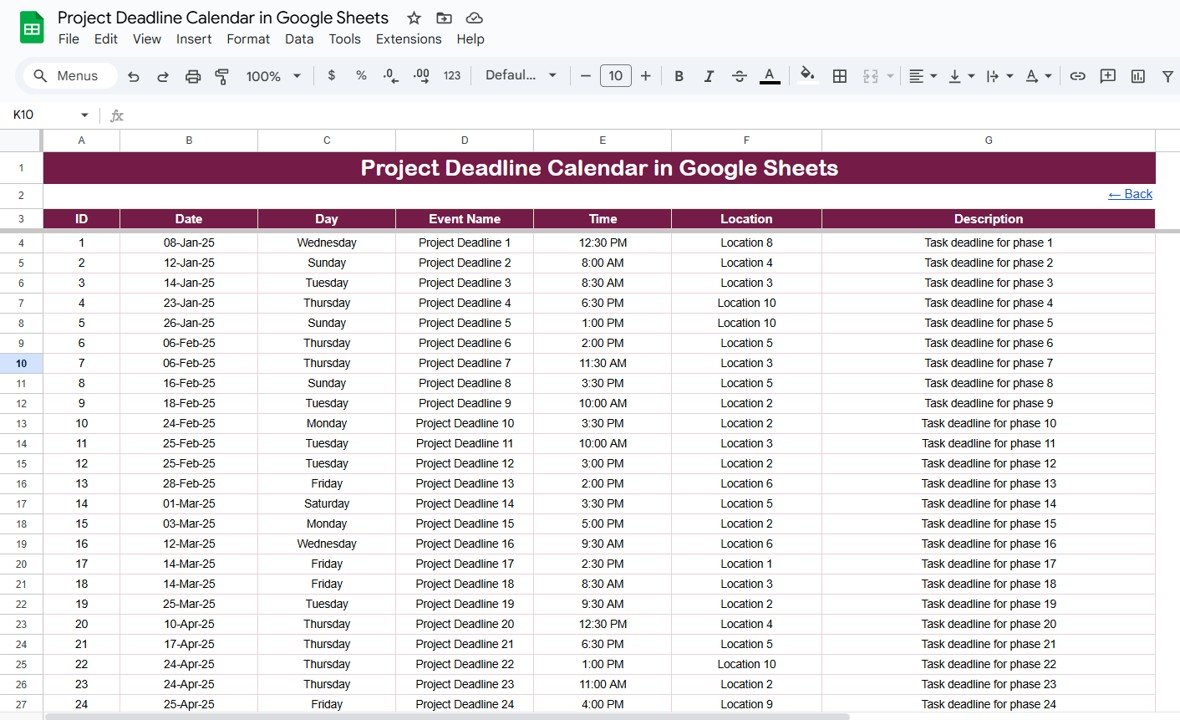The width and height of the screenshot is (1180, 720).
Task: Format as currency with dollar icon
Action: tap(331, 76)
